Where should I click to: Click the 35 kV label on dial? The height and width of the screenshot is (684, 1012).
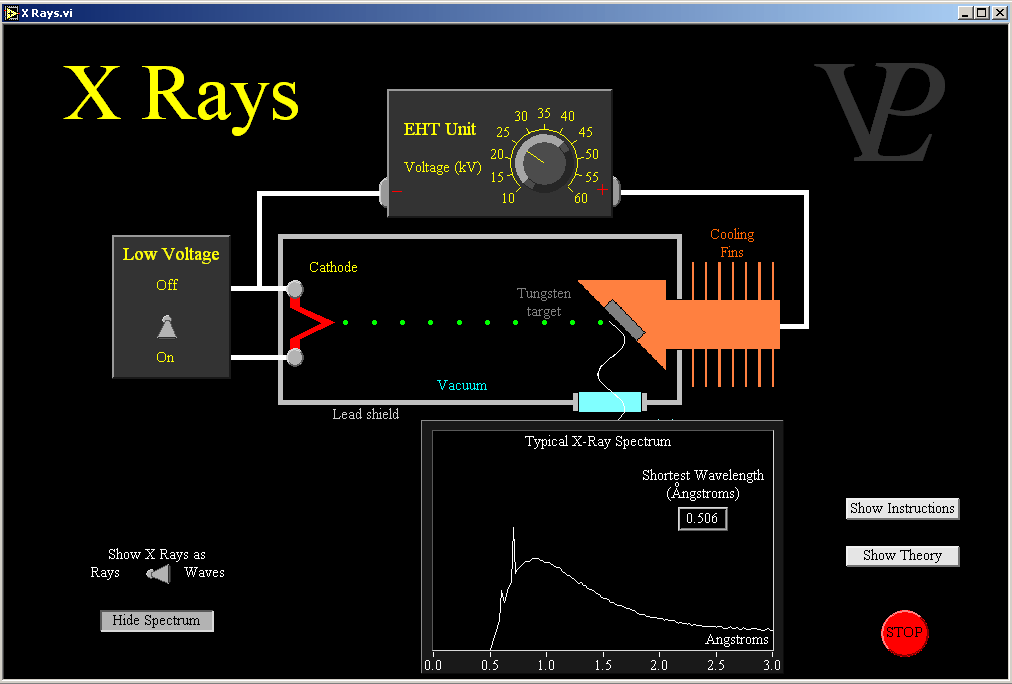[x=544, y=114]
